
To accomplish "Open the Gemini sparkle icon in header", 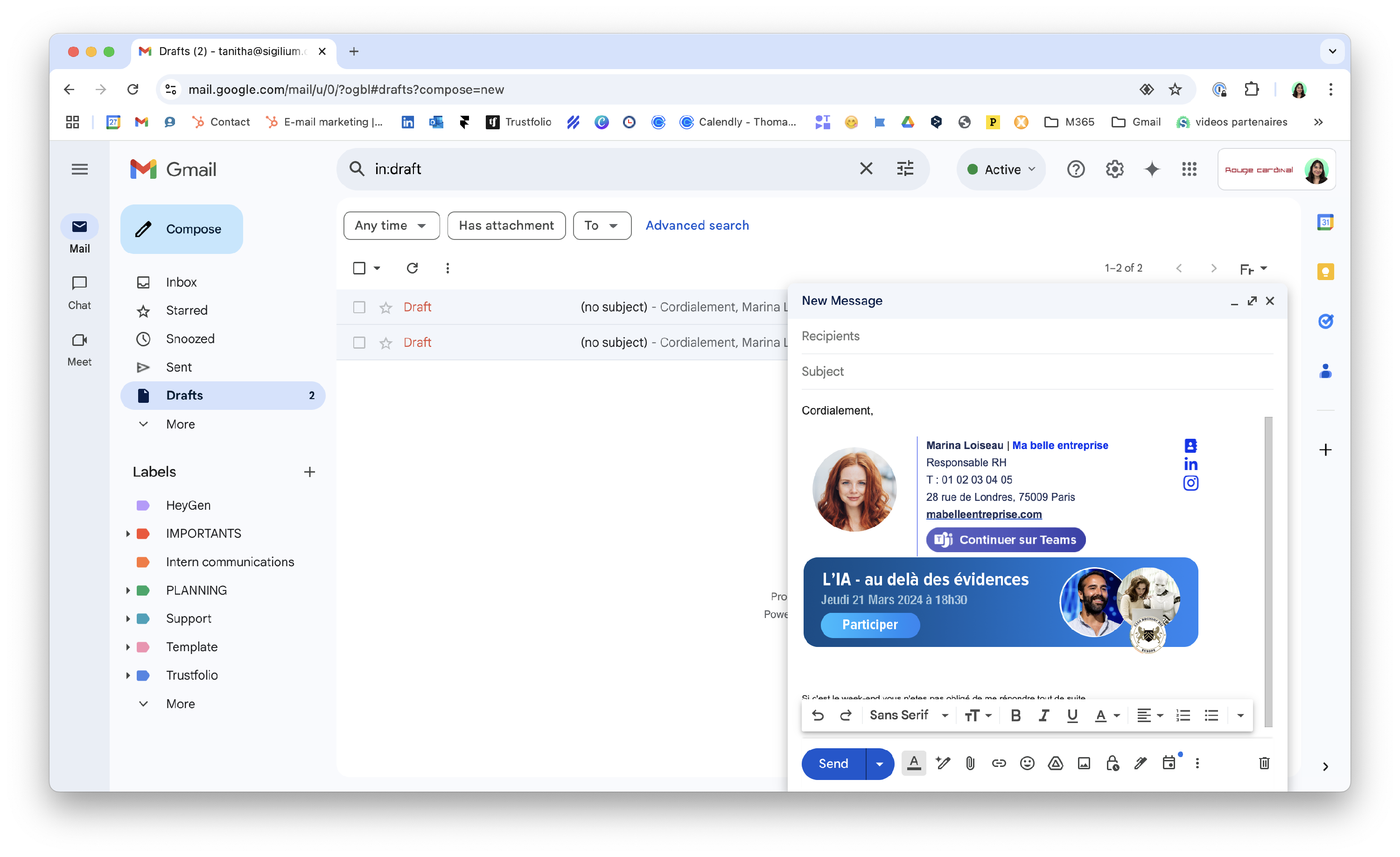I will [x=1152, y=169].
